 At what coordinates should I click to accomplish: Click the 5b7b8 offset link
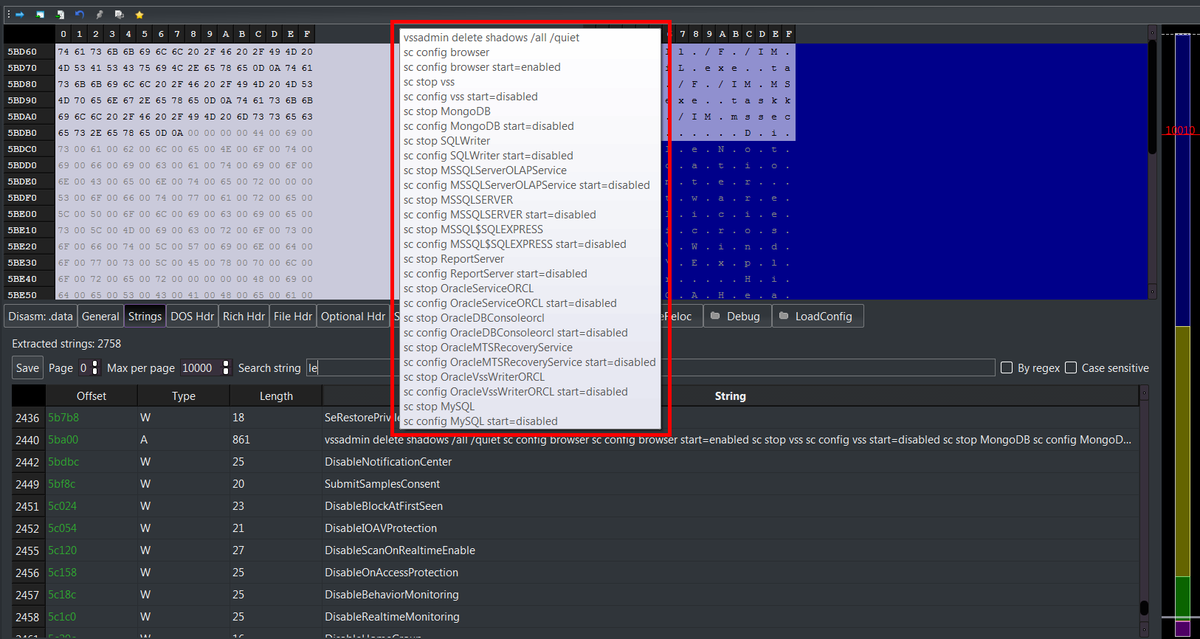coord(63,417)
